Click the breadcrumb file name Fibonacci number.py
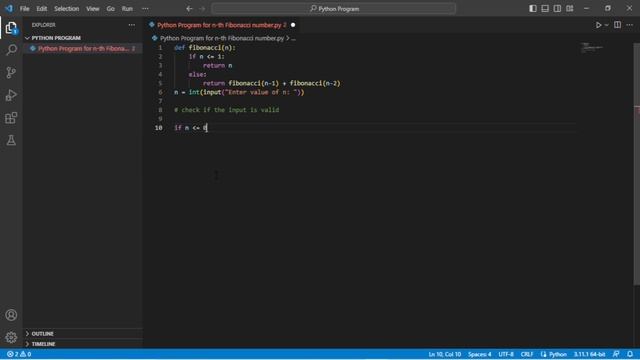Viewport: 640px width, 360px height. 222,38
